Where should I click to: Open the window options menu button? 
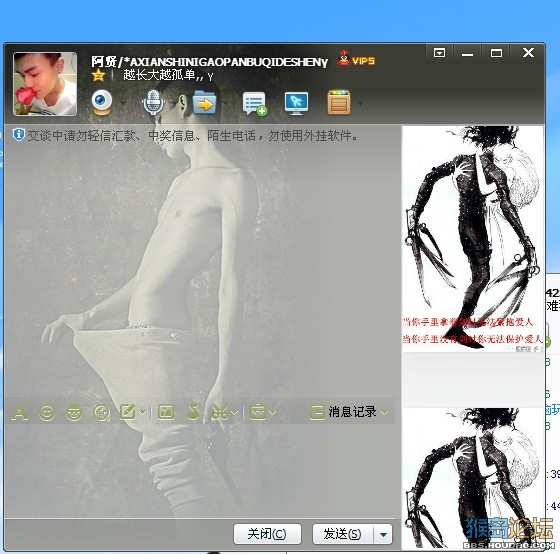click(x=439, y=53)
